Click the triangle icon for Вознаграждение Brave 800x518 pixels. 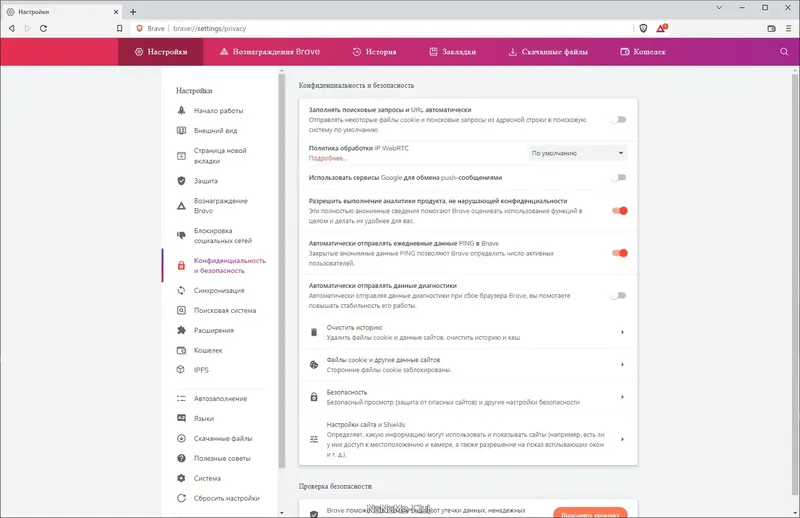point(181,206)
